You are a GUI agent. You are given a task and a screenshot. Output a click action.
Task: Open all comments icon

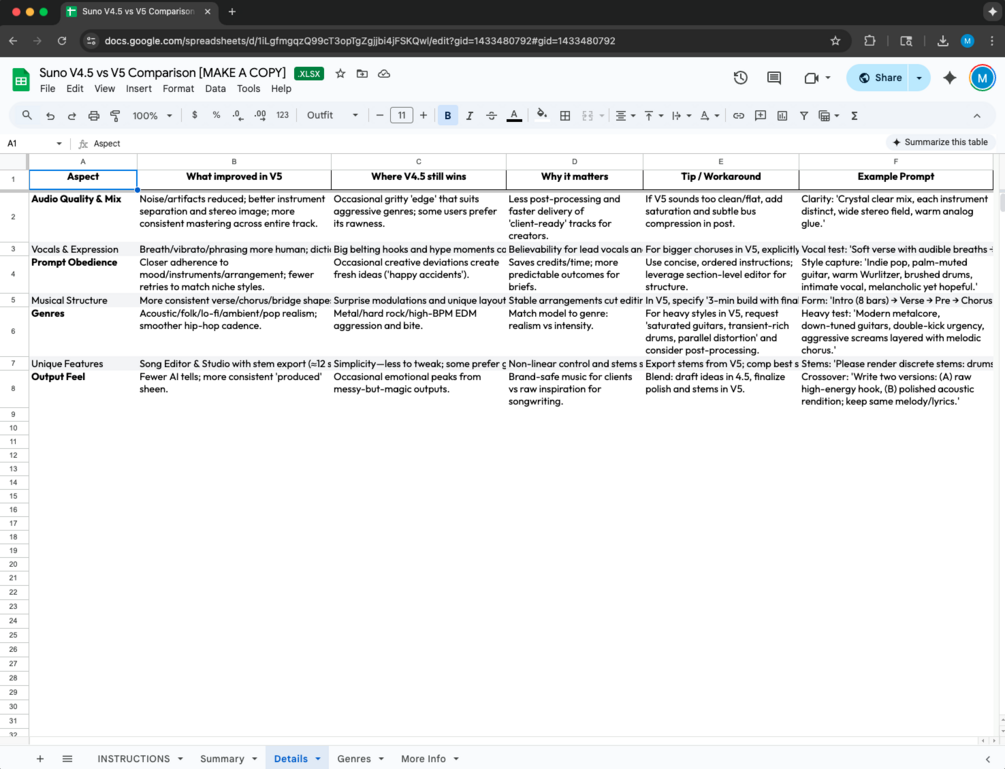click(x=774, y=78)
